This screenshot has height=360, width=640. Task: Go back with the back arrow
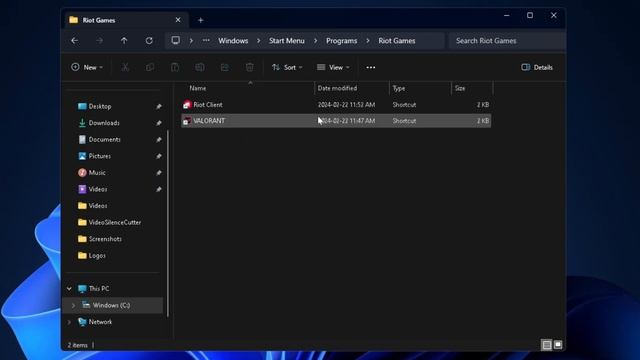pos(74,40)
